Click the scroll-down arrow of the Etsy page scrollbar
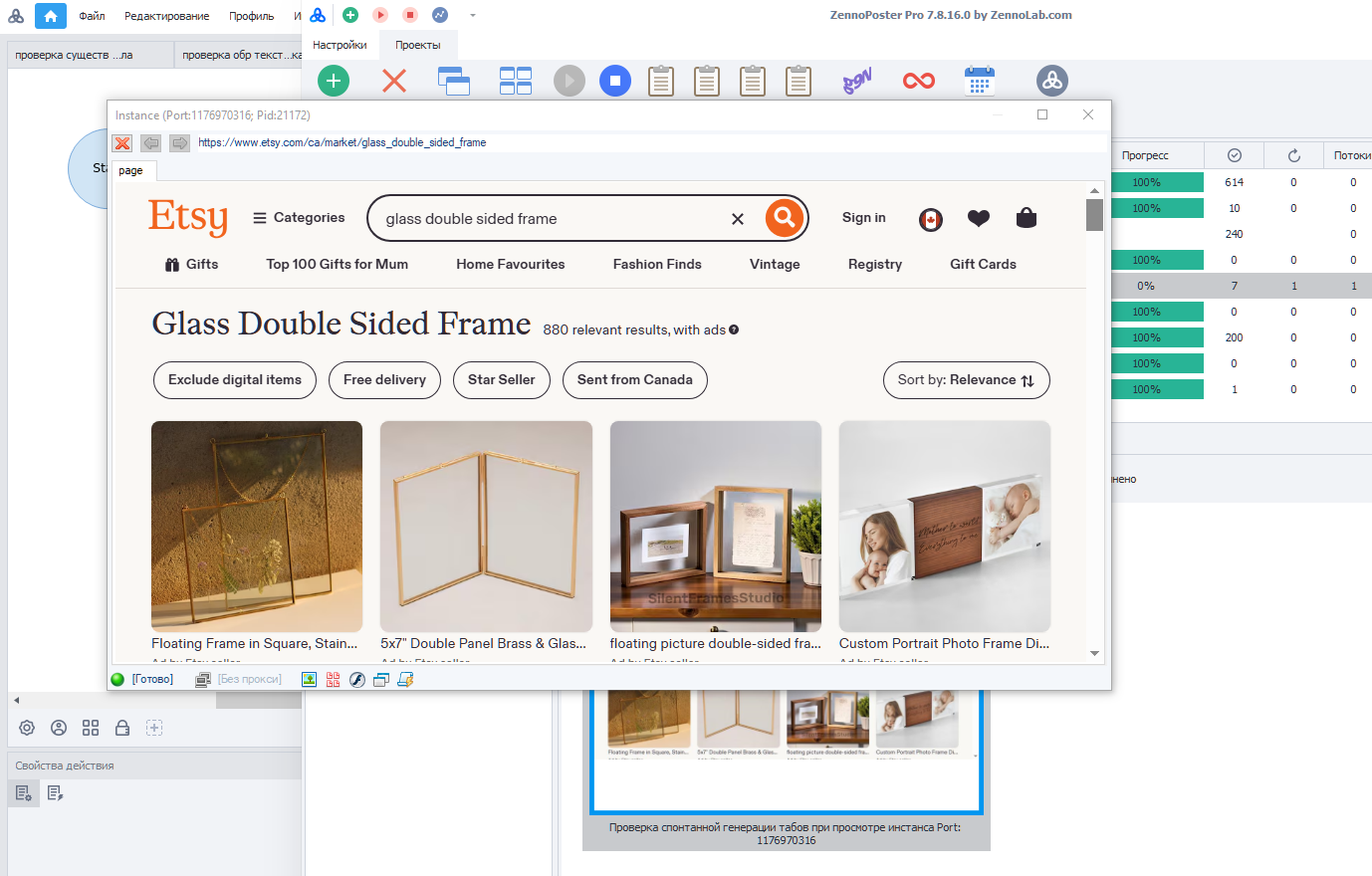 pyautogui.click(x=1094, y=654)
